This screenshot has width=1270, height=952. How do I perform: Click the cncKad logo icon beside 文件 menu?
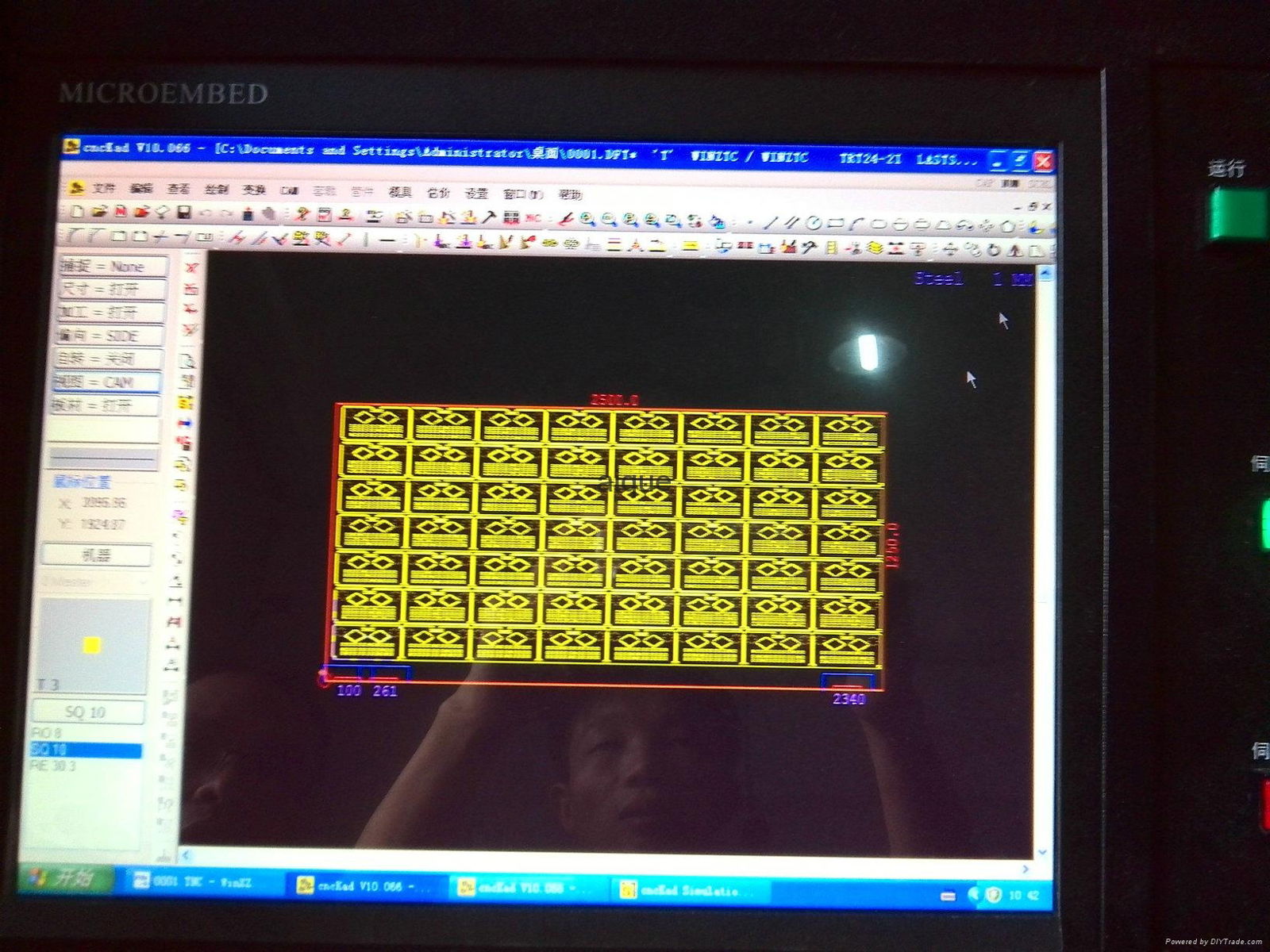[x=76, y=188]
